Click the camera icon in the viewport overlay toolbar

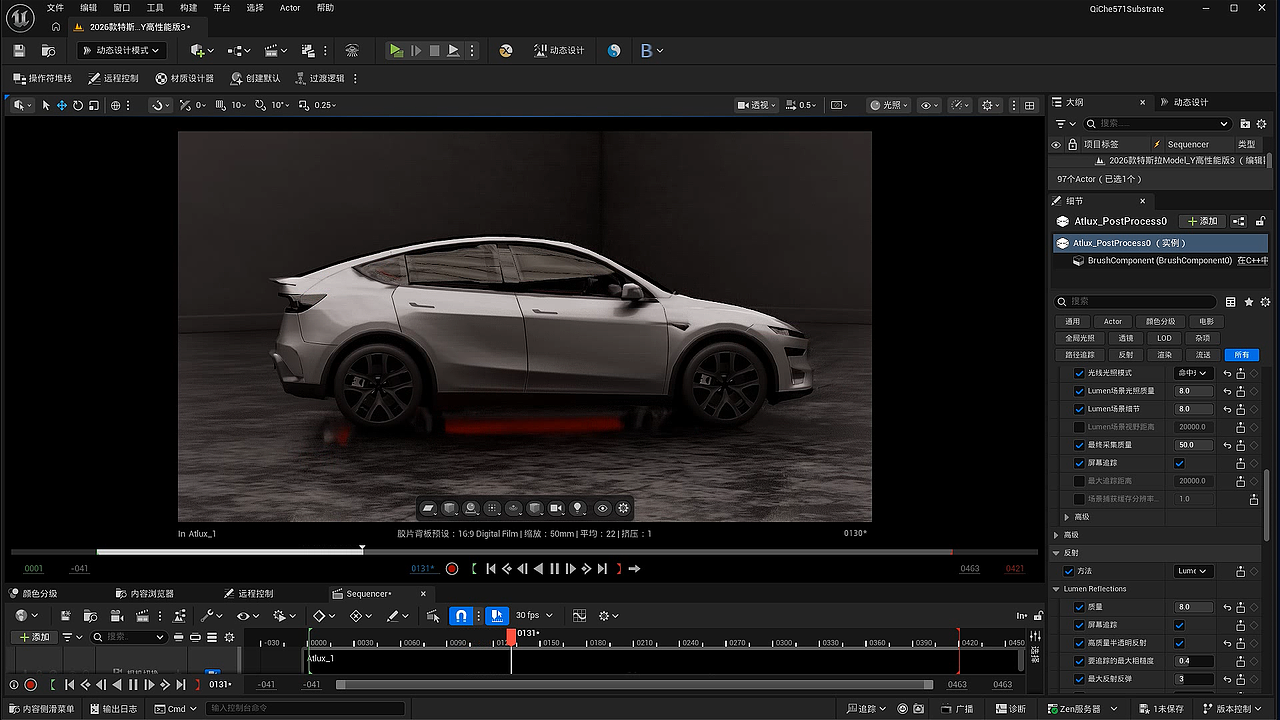(x=556, y=508)
